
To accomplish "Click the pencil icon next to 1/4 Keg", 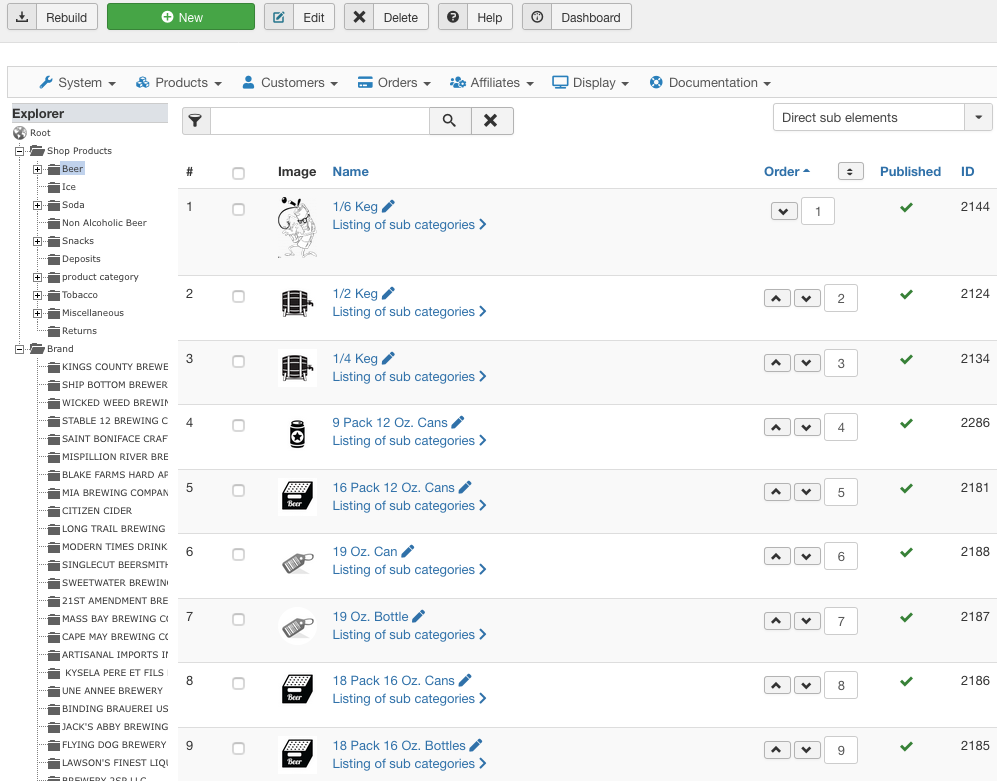I will [388, 358].
